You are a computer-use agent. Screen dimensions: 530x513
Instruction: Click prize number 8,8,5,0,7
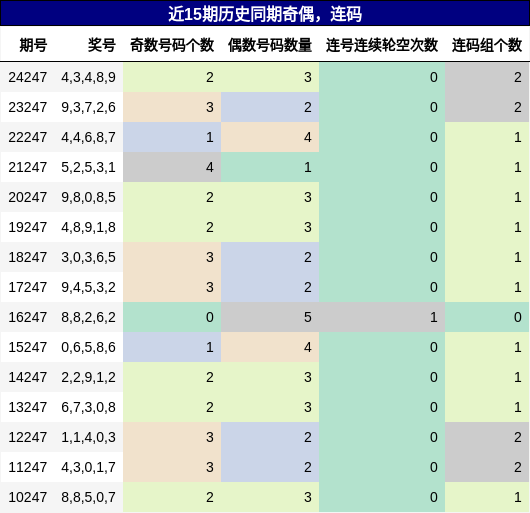(x=89, y=497)
